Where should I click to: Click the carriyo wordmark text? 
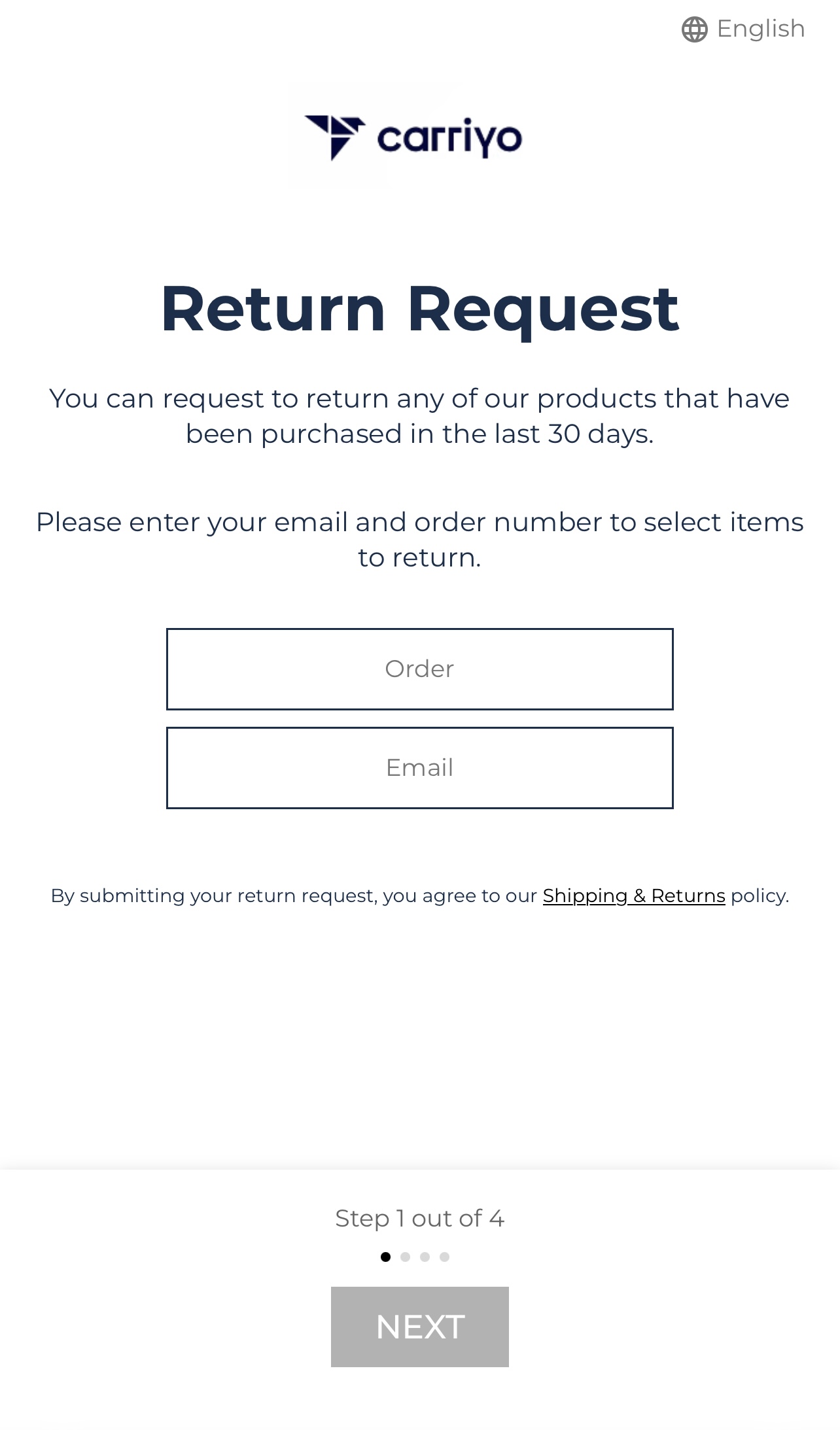(x=449, y=138)
